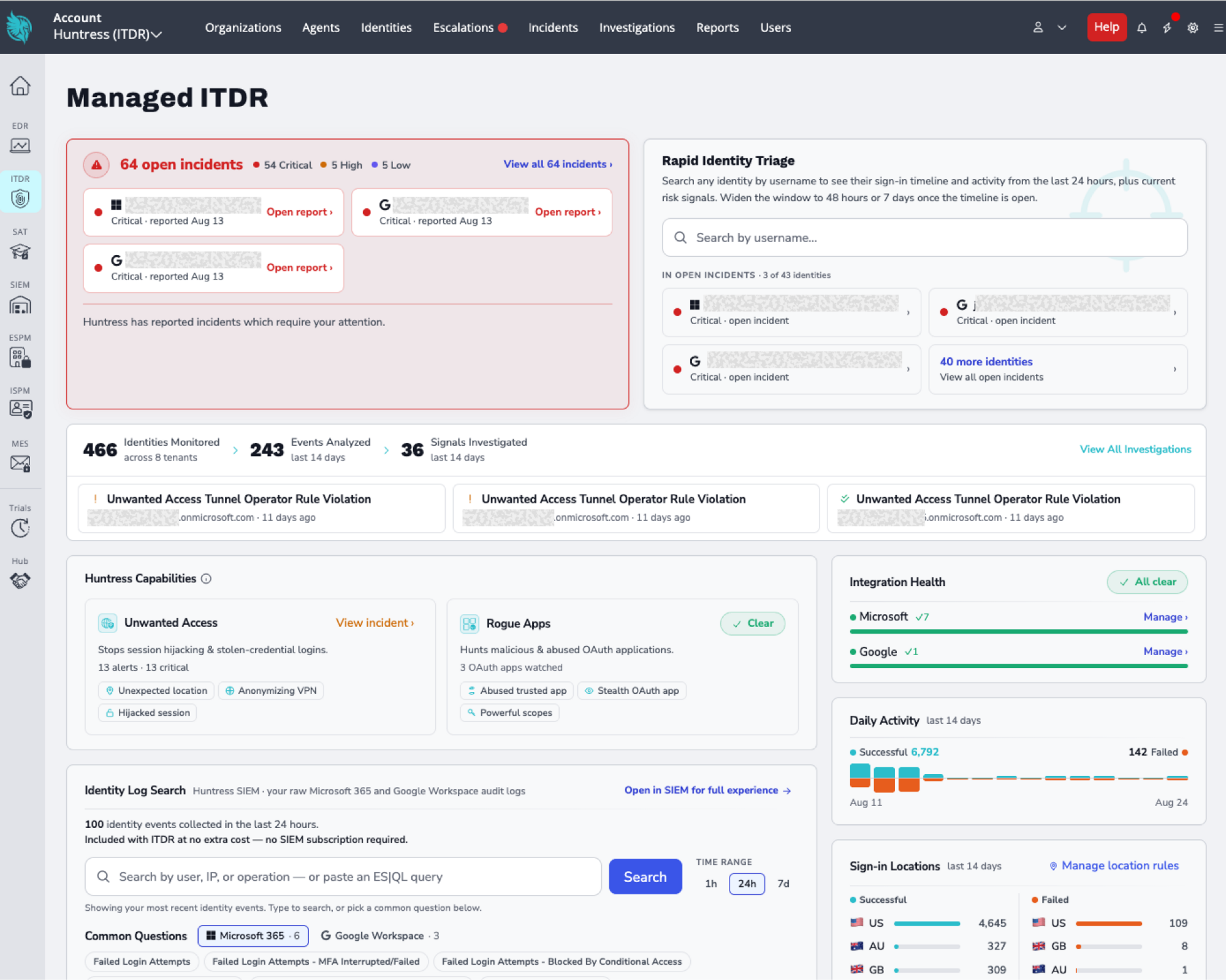Select the ITDR shield sidebar icon

20,199
